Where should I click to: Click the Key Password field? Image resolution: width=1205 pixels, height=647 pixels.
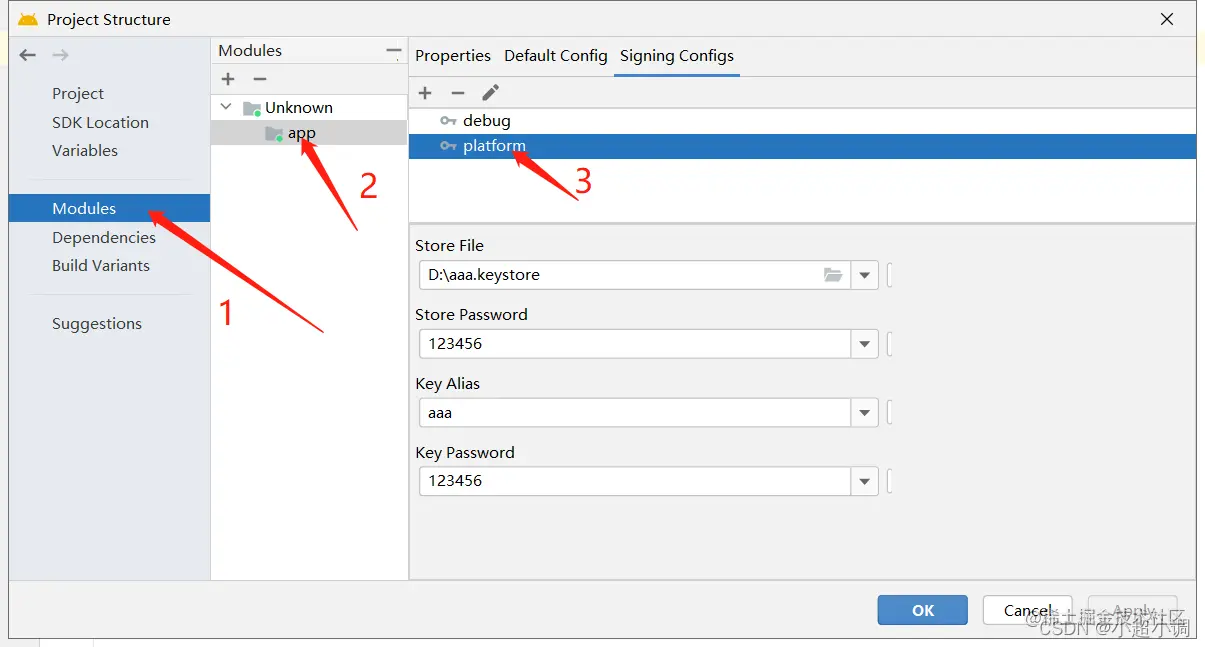tap(635, 481)
